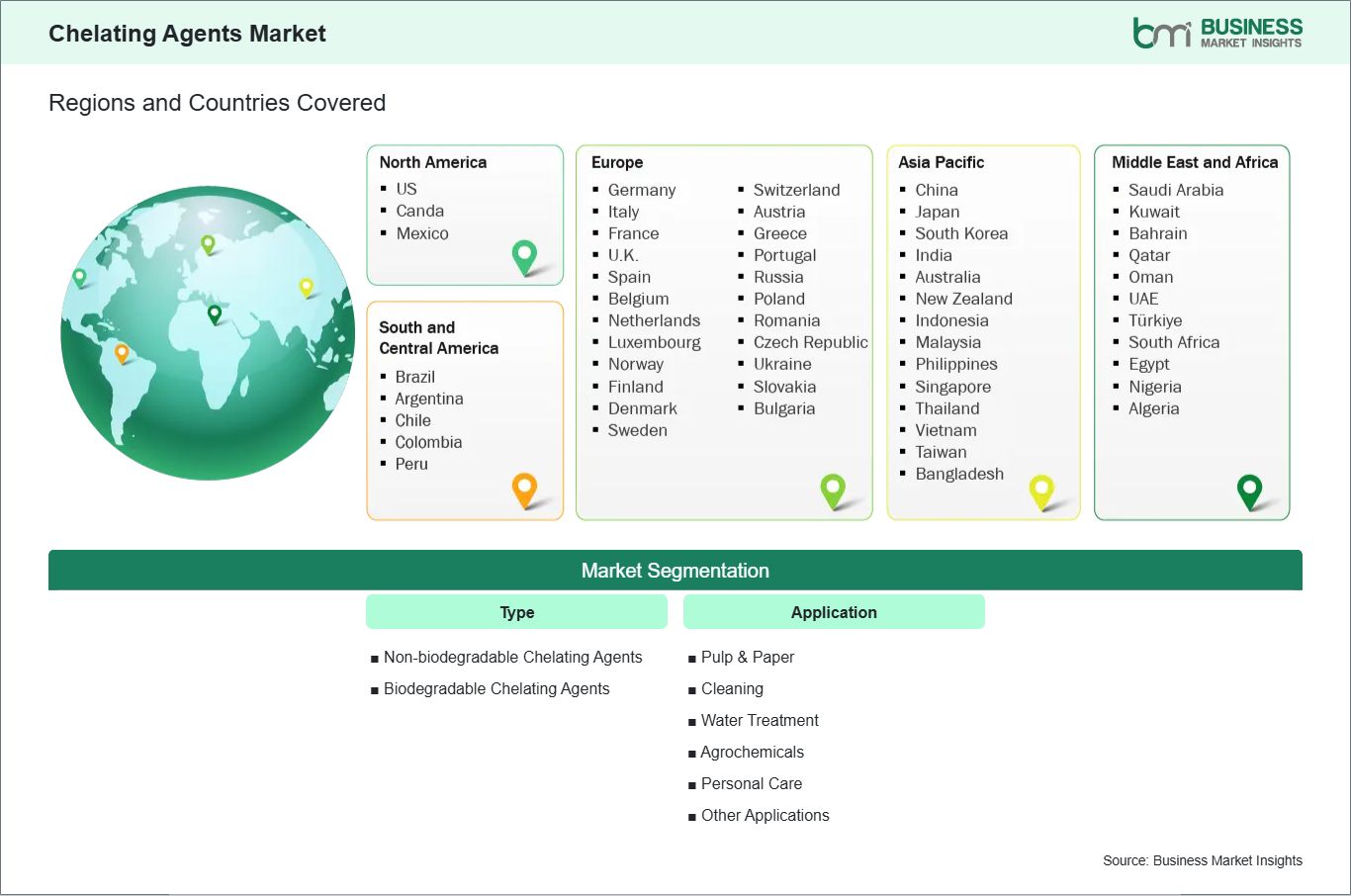Image resolution: width=1351 pixels, height=896 pixels.
Task: Click the Market Segmentation banner
Action: (x=675, y=571)
